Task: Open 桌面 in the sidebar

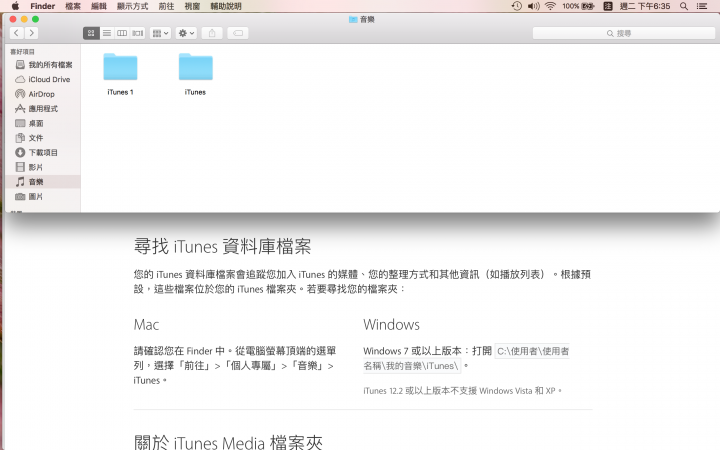Action: [x=44, y=123]
